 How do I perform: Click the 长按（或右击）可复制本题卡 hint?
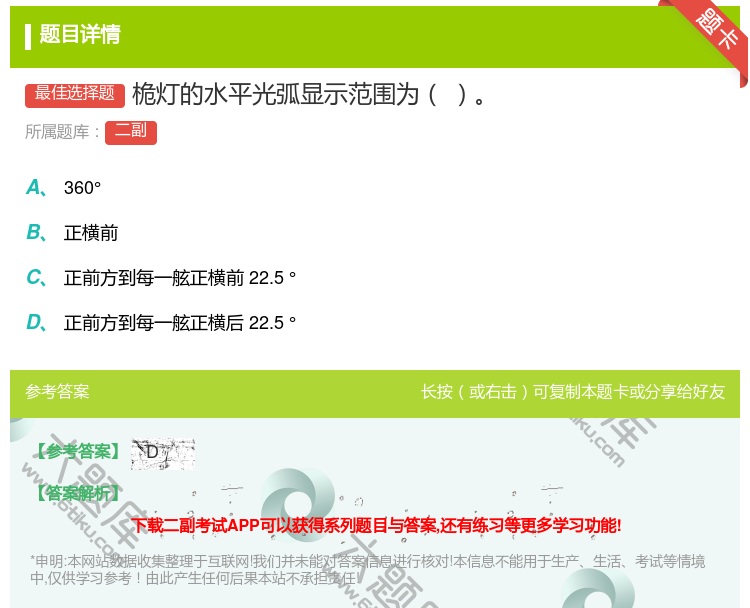(573, 392)
